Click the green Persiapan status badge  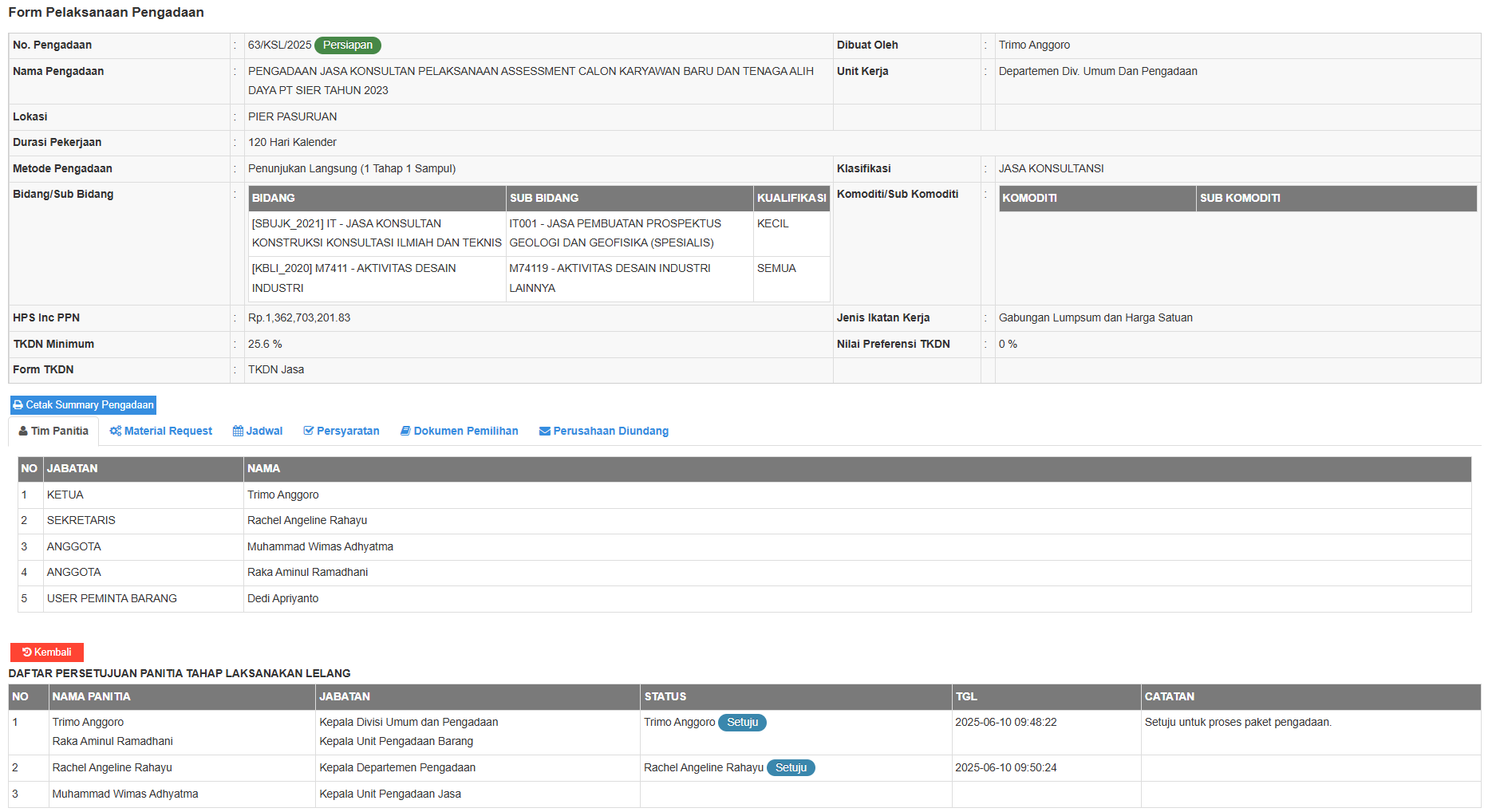(348, 45)
